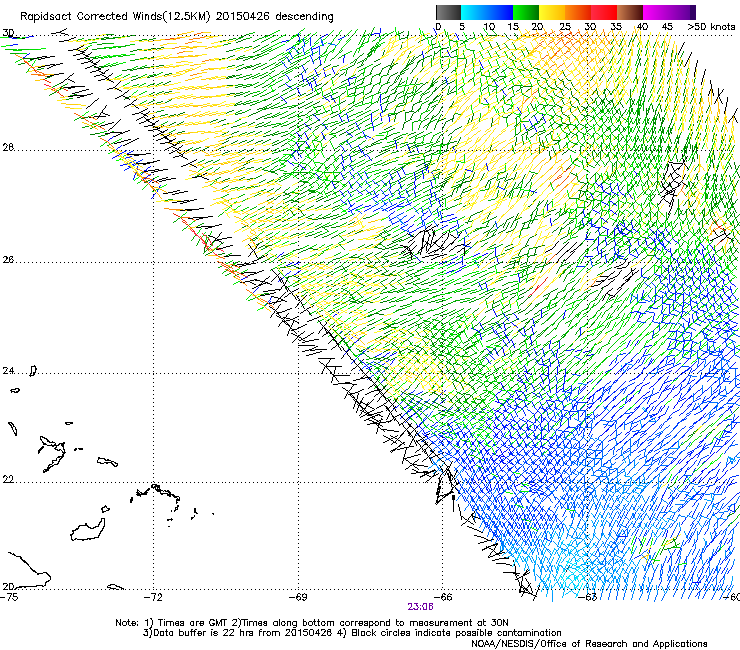Click latitude label 26
This screenshot has height=650, width=740.
tap(8, 260)
